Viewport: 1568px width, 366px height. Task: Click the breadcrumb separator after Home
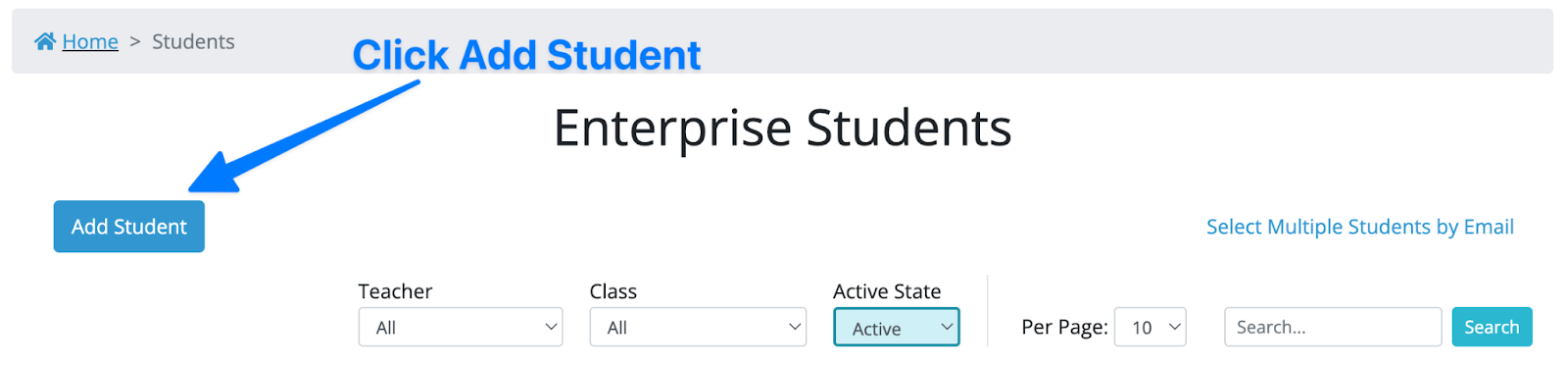tap(135, 41)
